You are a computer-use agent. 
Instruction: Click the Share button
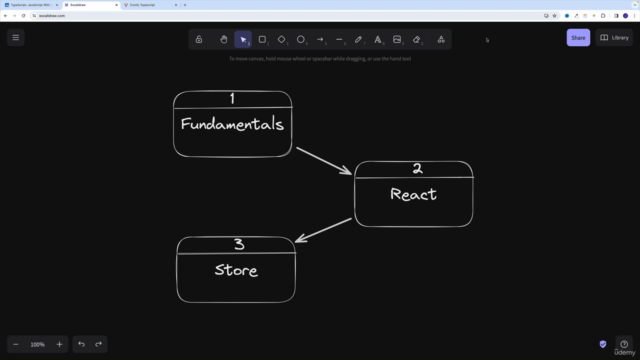point(578,38)
